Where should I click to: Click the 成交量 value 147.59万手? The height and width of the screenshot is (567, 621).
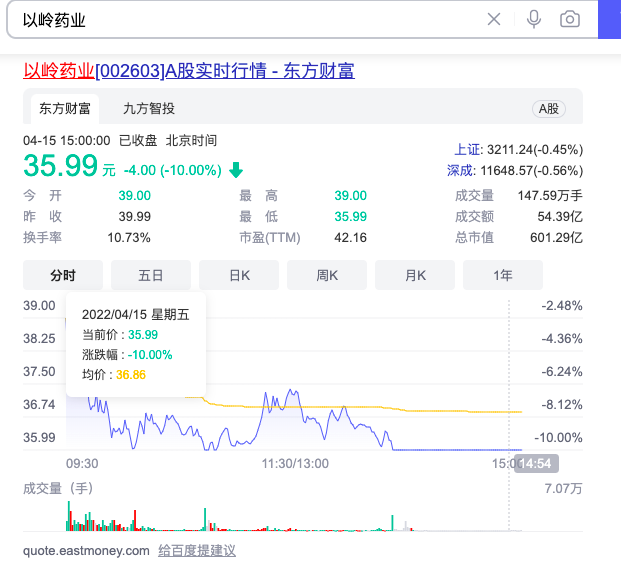point(550,196)
